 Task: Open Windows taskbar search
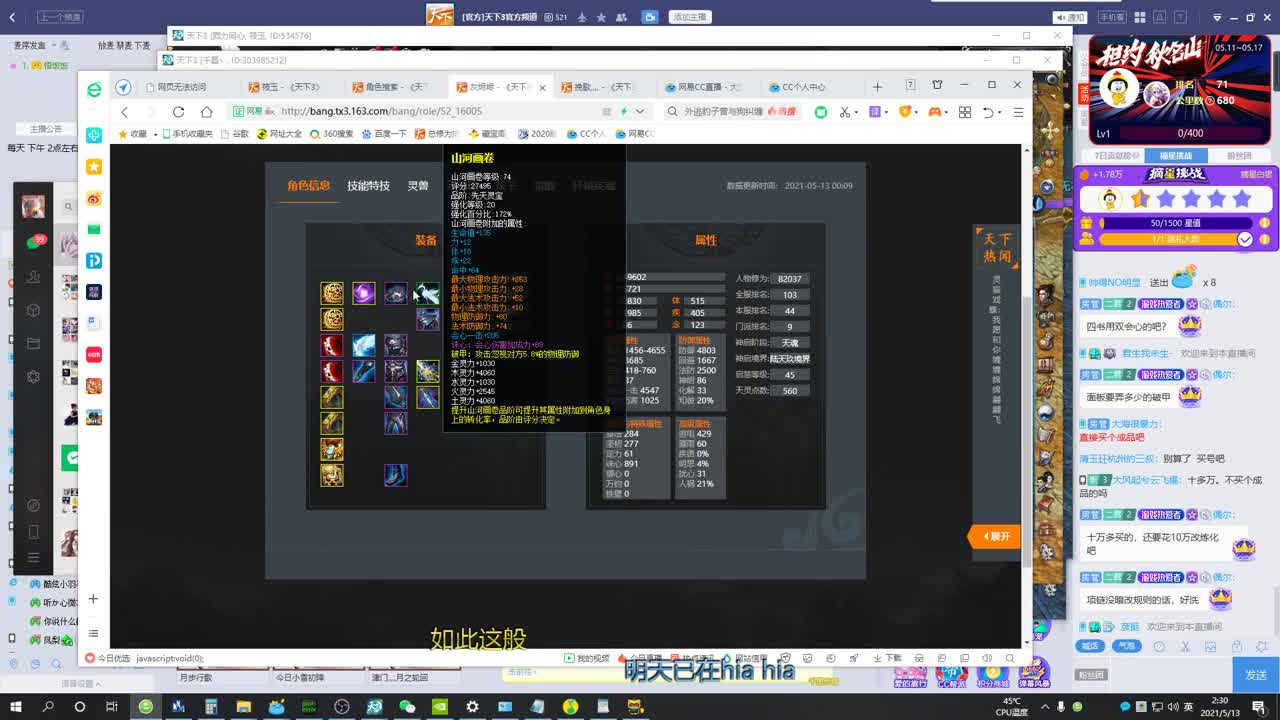48,706
